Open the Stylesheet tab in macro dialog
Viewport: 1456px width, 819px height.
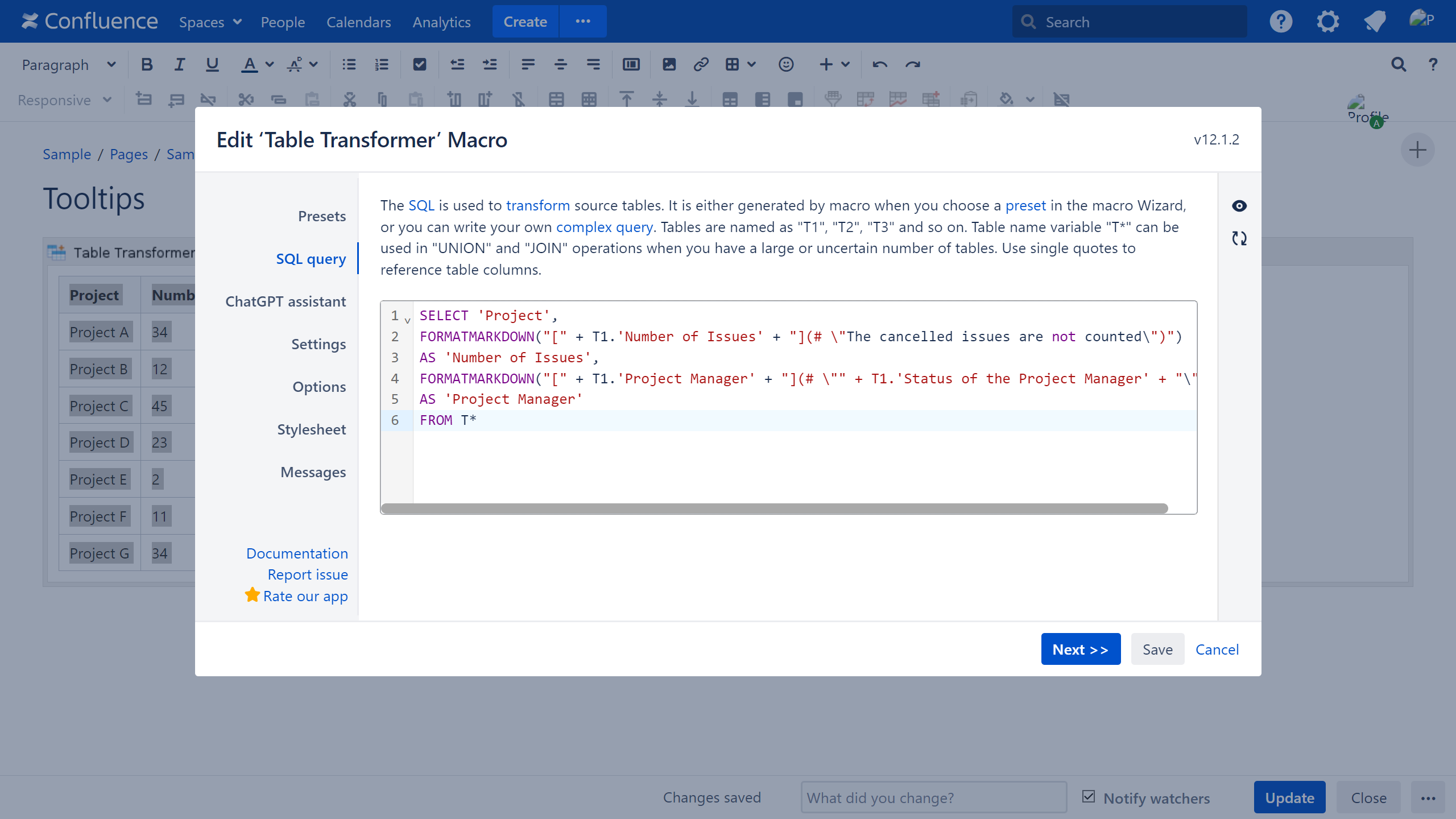pyautogui.click(x=311, y=429)
